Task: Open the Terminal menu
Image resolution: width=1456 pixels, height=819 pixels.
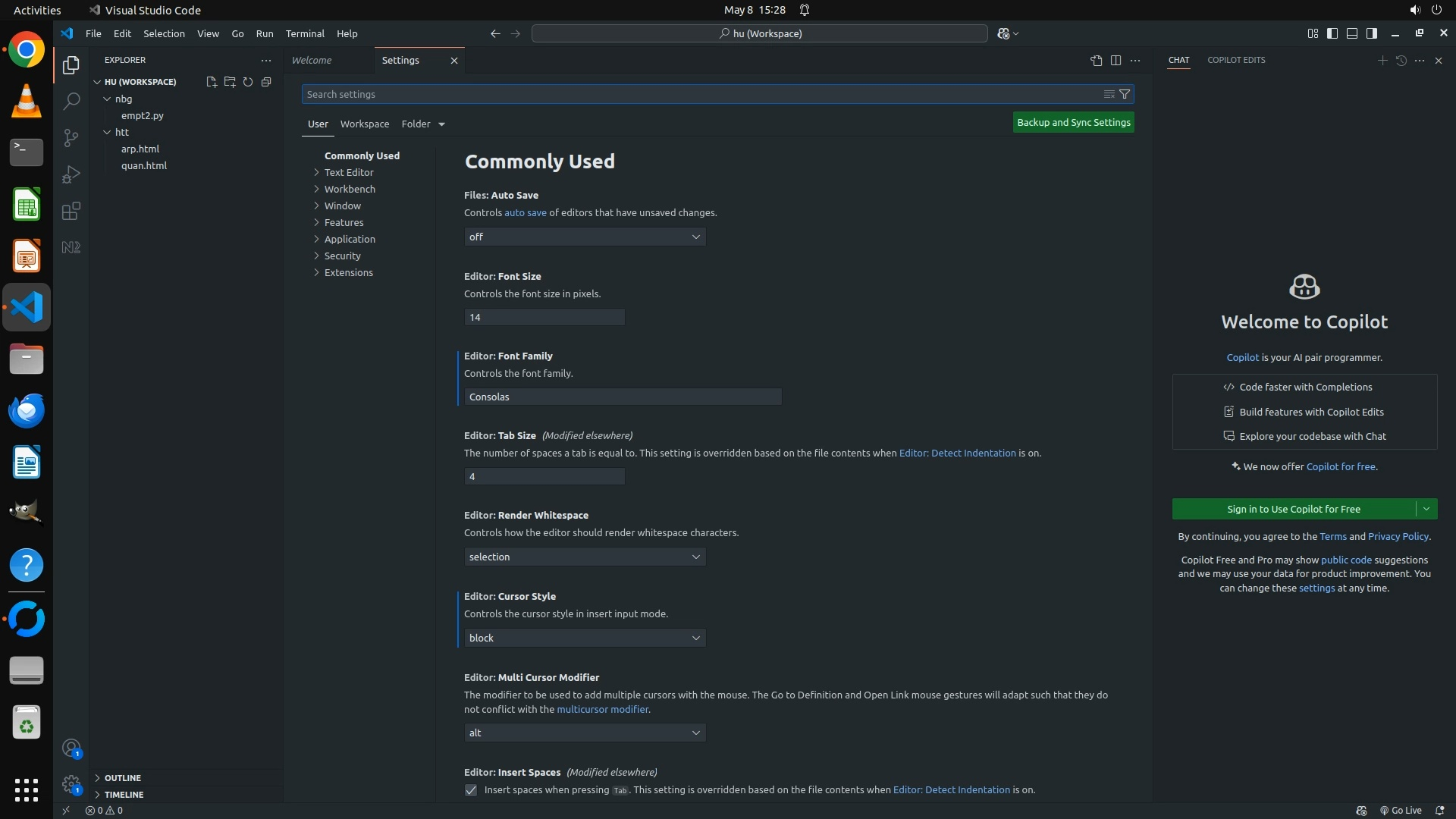Action: click(x=305, y=33)
